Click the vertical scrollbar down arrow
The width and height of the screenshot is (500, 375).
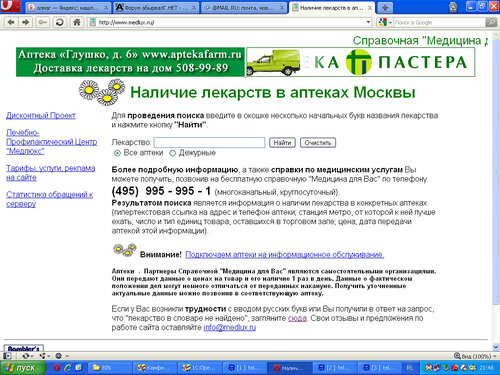point(496,348)
